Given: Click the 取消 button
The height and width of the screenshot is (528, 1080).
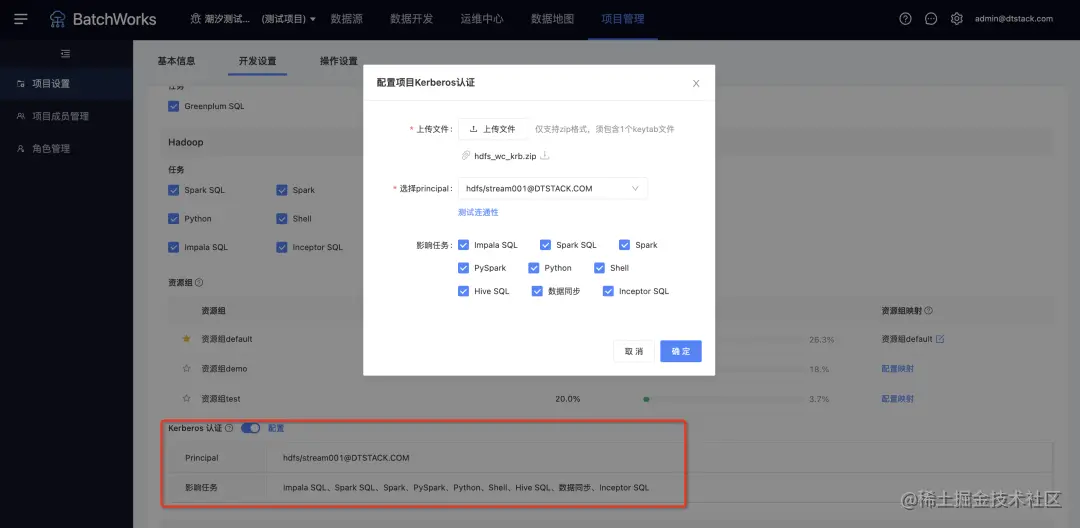Looking at the screenshot, I should pos(634,351).
